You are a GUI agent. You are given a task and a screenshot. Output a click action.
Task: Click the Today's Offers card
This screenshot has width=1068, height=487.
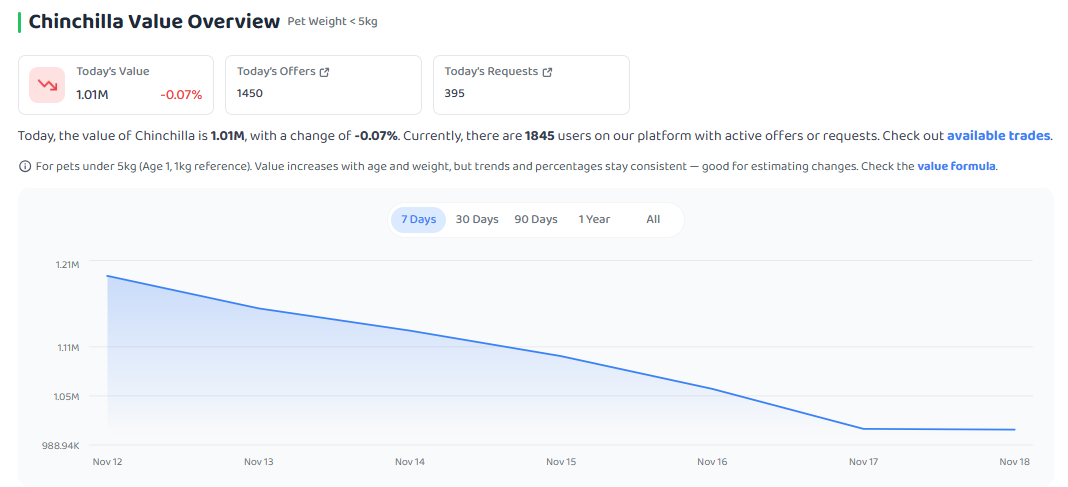(x=324, y=85)
